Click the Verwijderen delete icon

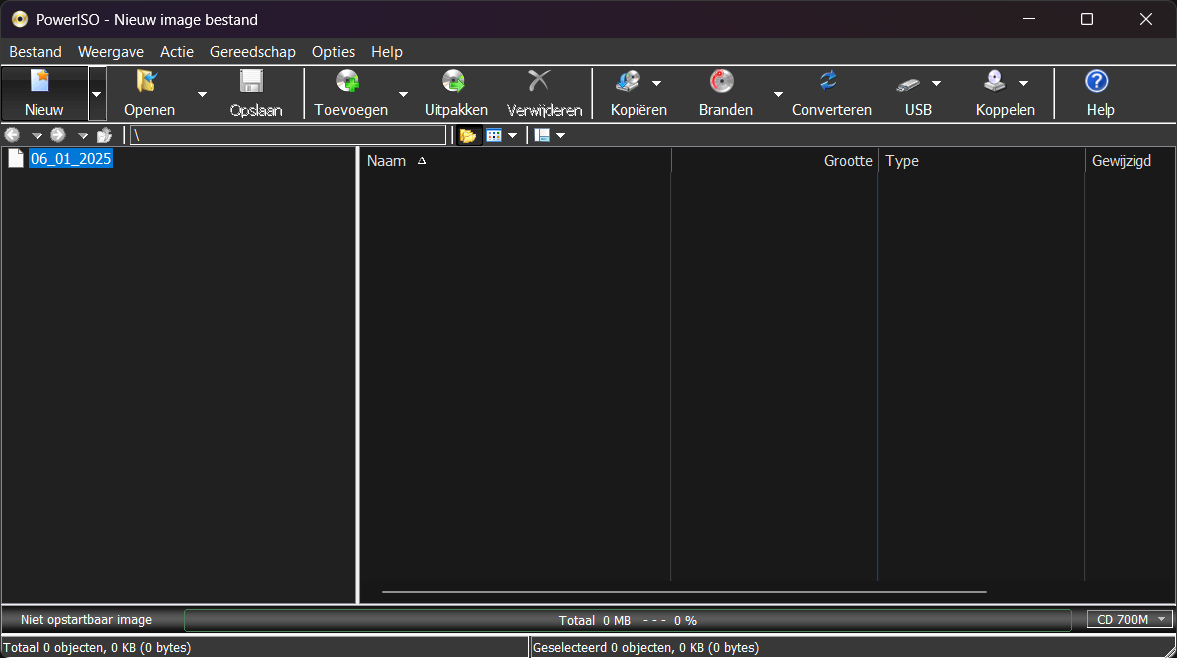(x=539, y=81)
